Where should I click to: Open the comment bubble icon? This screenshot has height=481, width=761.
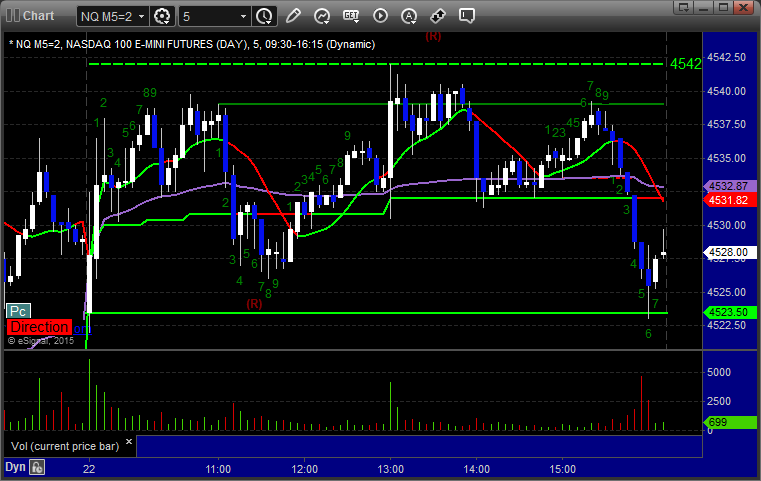pyautogui.click(x=467, y=16)
